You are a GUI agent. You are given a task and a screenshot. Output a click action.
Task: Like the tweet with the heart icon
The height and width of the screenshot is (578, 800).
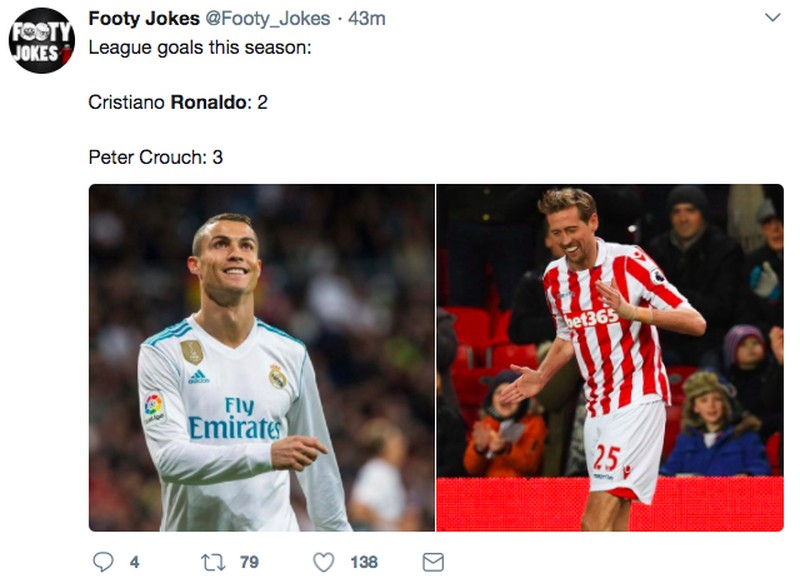point(323,562)
